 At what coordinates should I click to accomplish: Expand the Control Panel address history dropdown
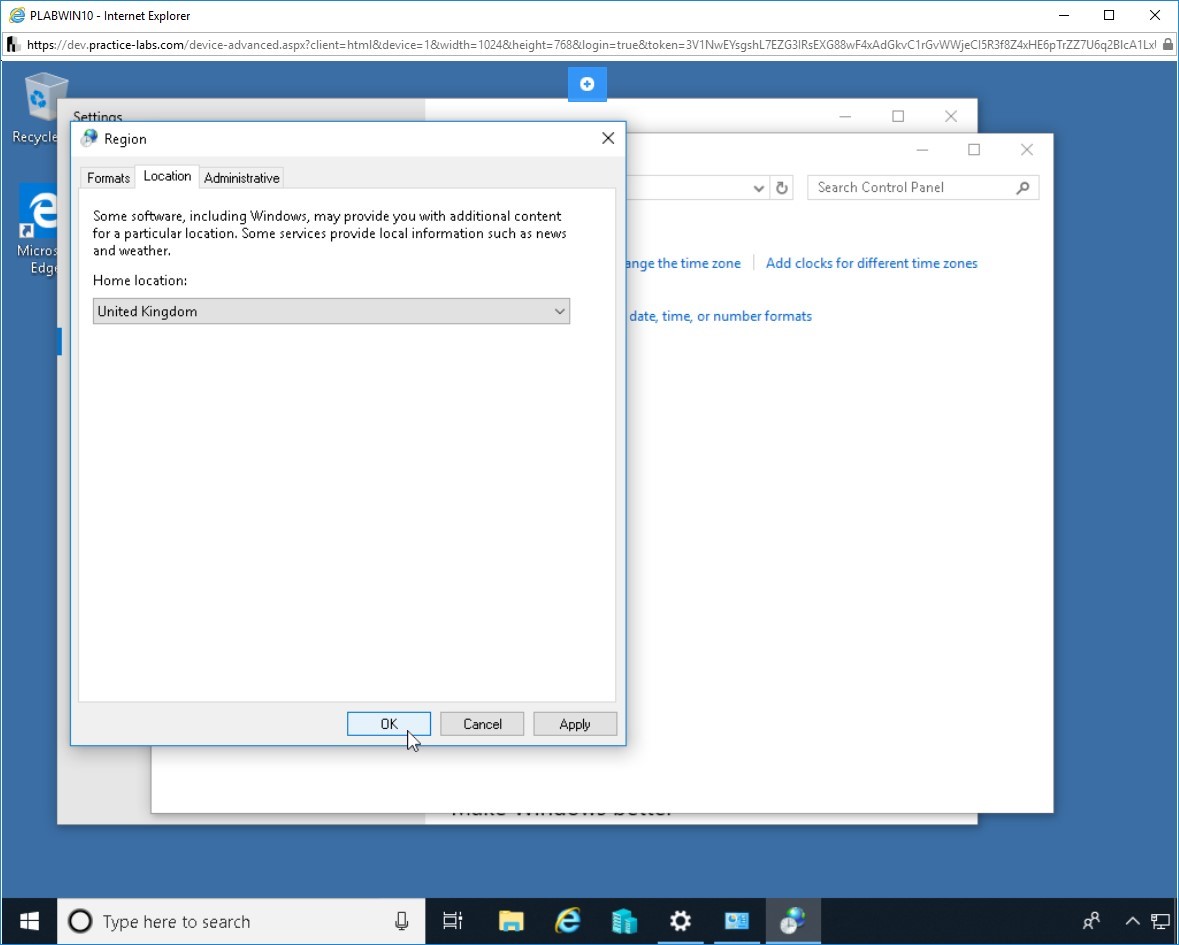(759, 188)
